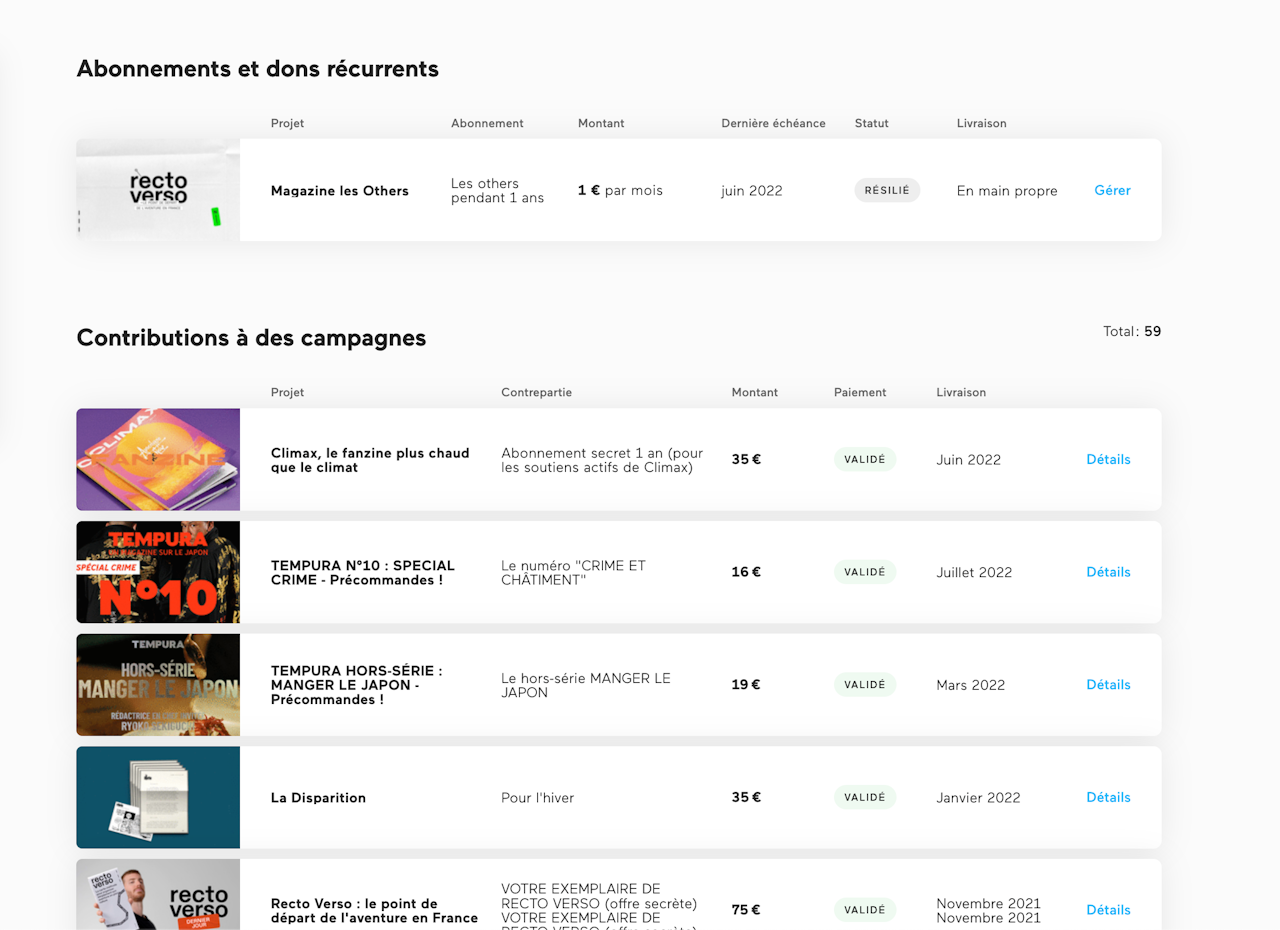This screenshot has width=1280, height=930.
Task: Click the Abonnement column header
Action: coord(487,123)
